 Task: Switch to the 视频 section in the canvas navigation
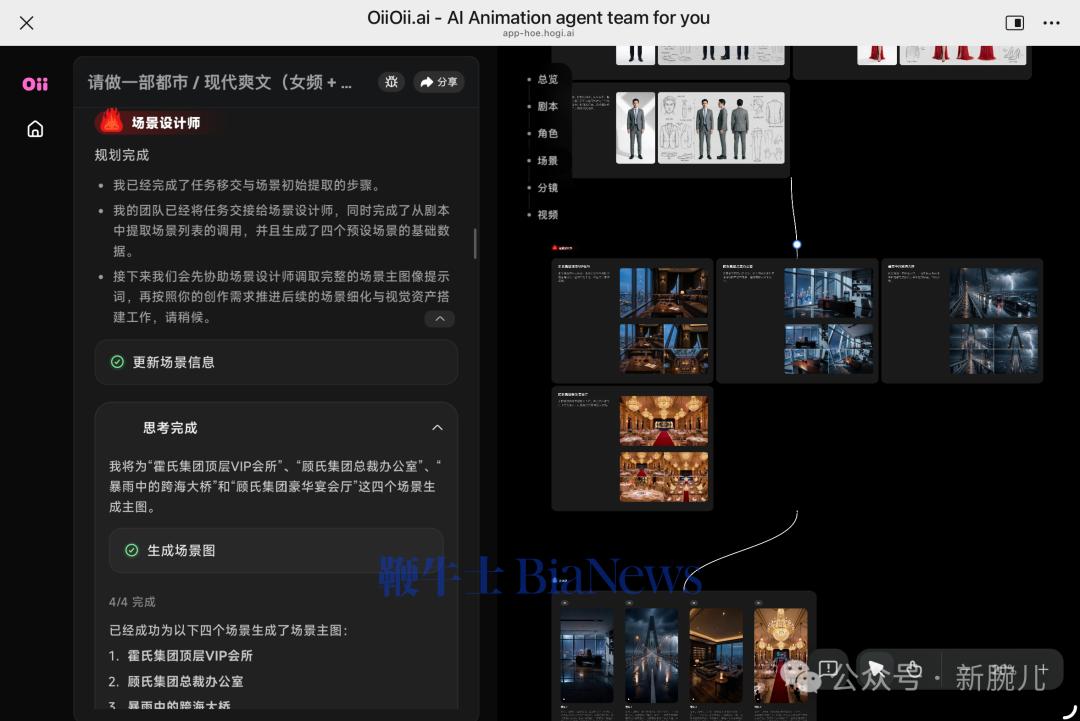tap(547, 214)
